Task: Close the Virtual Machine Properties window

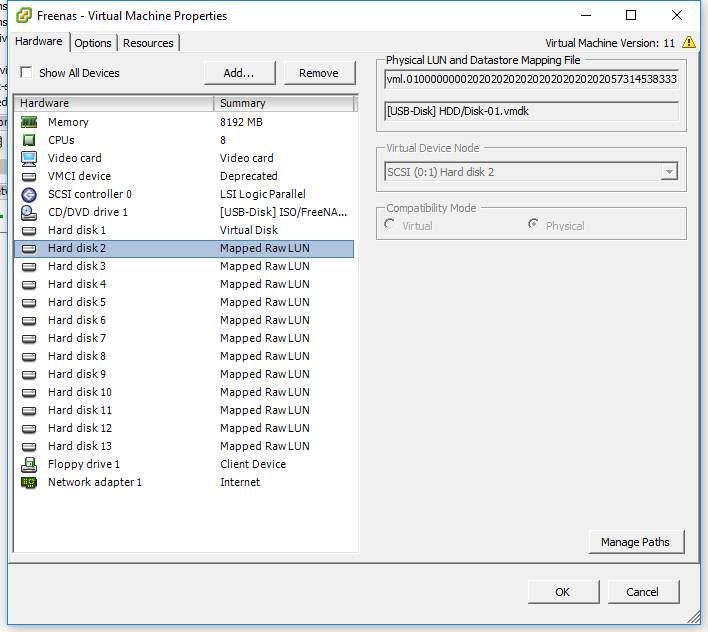Action: point(677,15)
